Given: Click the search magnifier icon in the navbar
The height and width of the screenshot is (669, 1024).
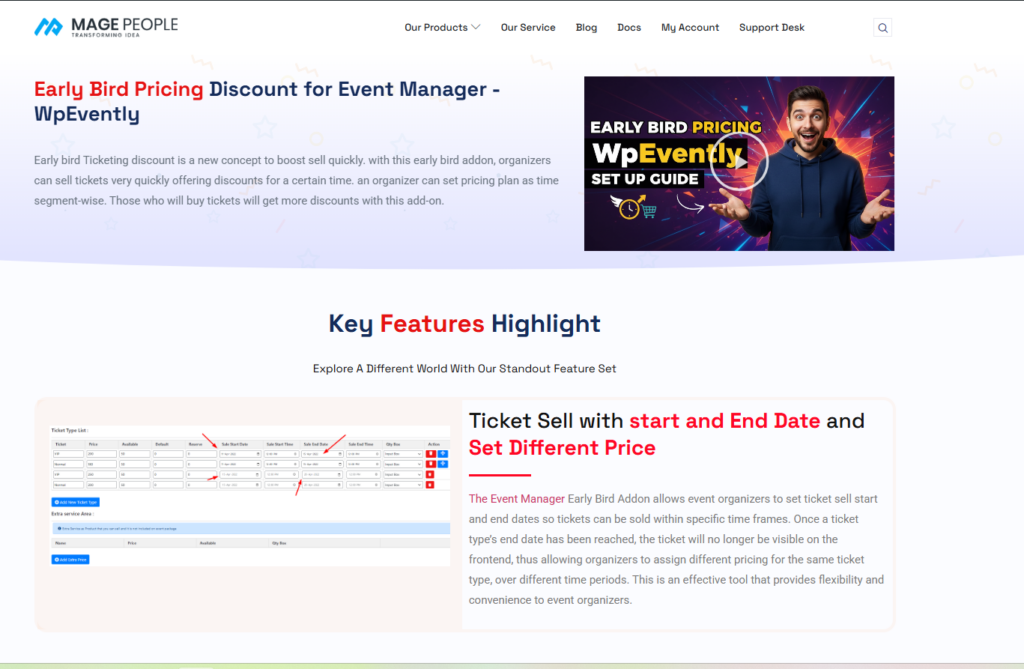Looking at the screenshot, I should point(883,28).
